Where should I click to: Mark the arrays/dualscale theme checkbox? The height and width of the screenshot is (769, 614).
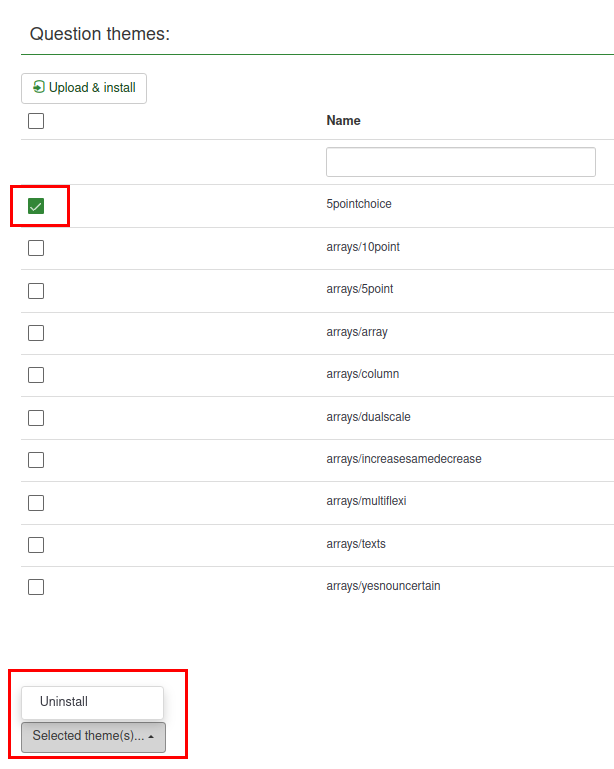(36, 418)
